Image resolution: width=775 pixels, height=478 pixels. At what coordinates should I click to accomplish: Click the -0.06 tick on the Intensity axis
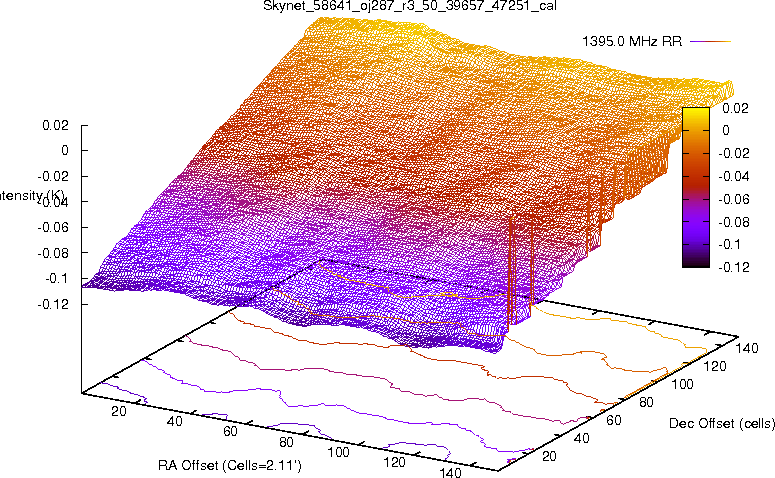point(53,228)
